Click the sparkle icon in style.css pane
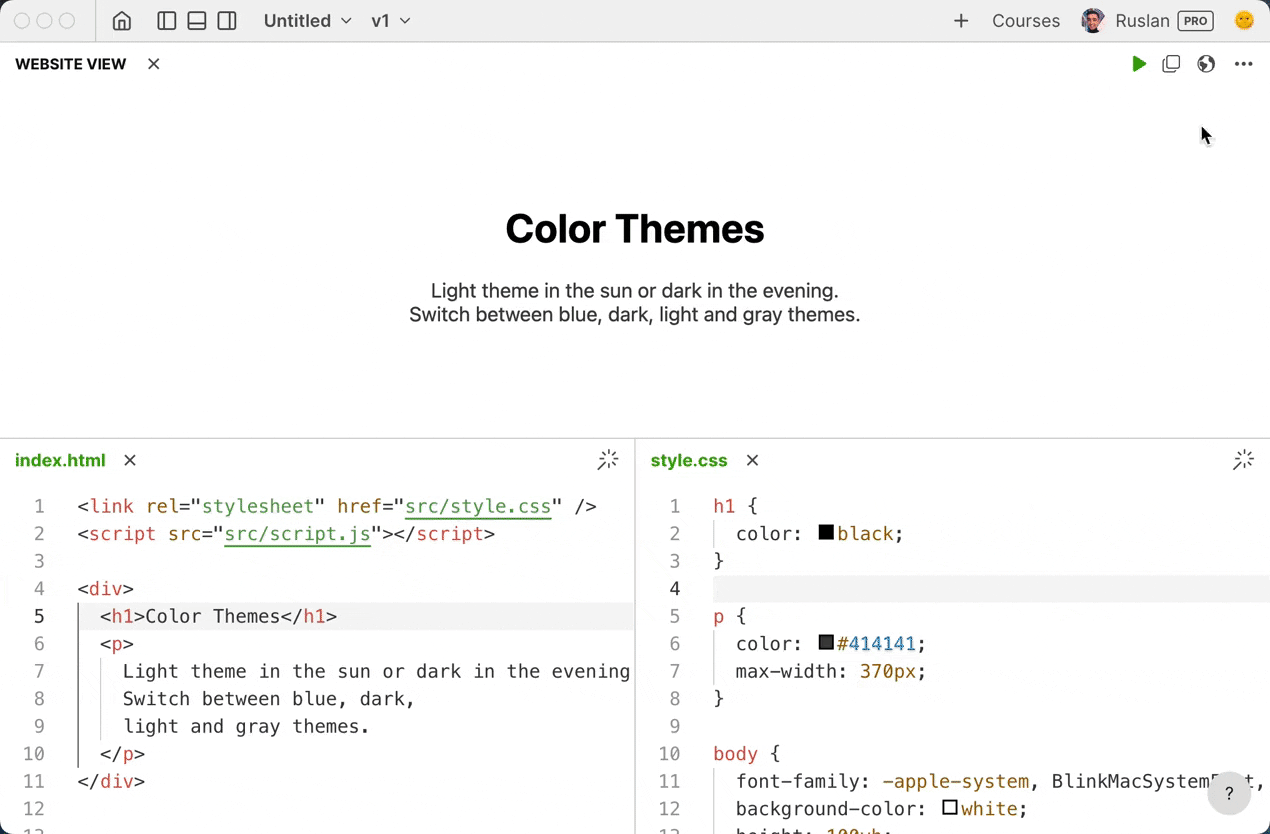The width and height of the screenshot is (1270, 834). click(x=1243, y=460)
